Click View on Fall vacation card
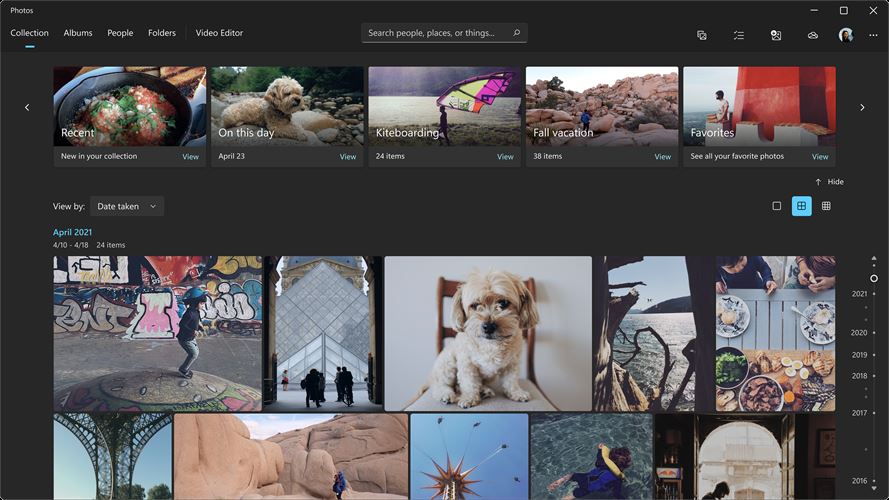 pos(662,156)
